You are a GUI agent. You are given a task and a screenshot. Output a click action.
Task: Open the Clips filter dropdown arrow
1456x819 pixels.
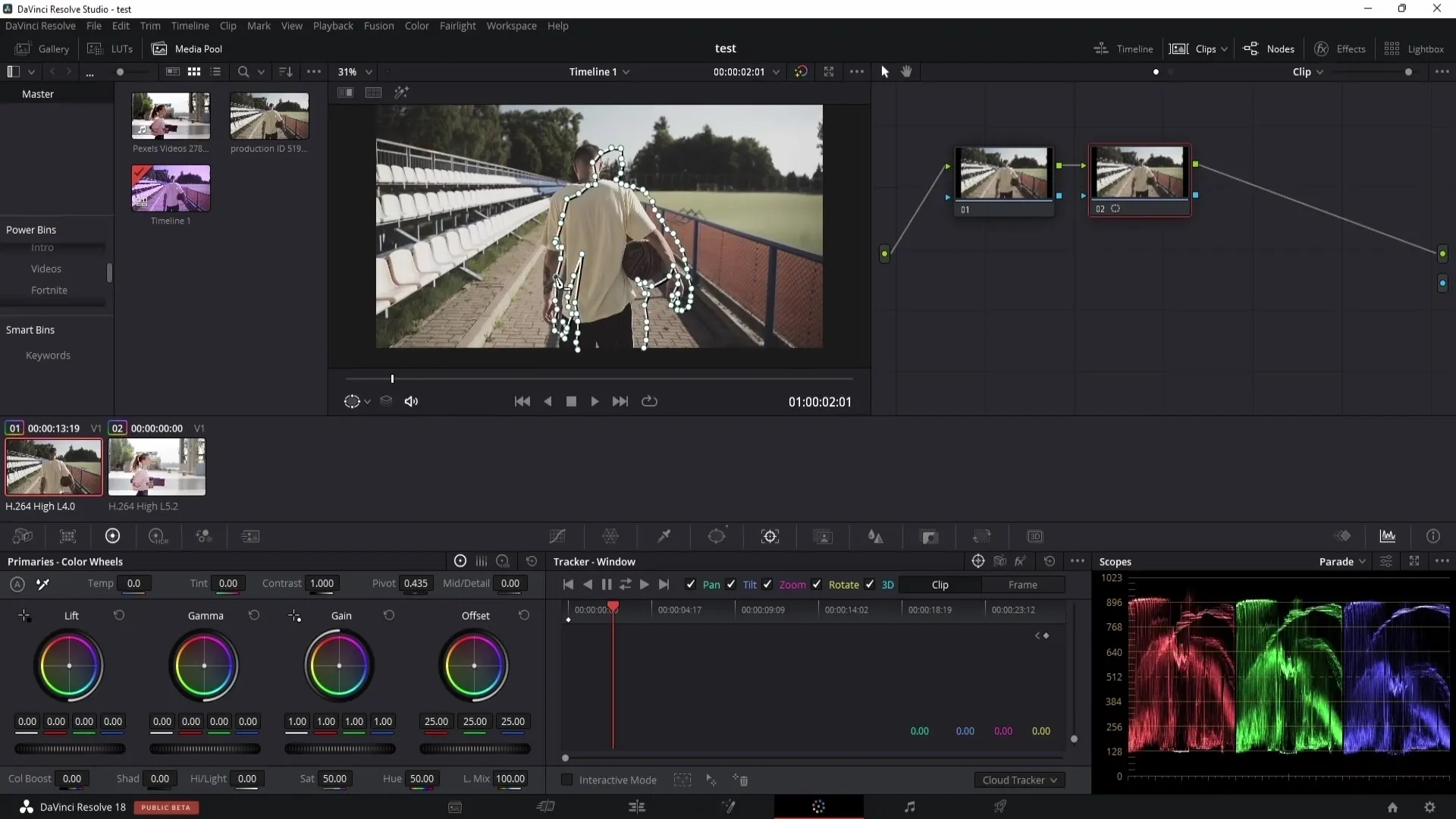[1224, 49]
